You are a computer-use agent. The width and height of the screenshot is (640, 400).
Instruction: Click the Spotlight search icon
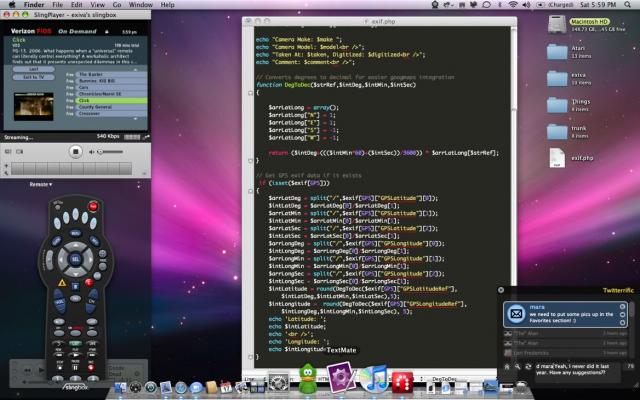[627, 5]
